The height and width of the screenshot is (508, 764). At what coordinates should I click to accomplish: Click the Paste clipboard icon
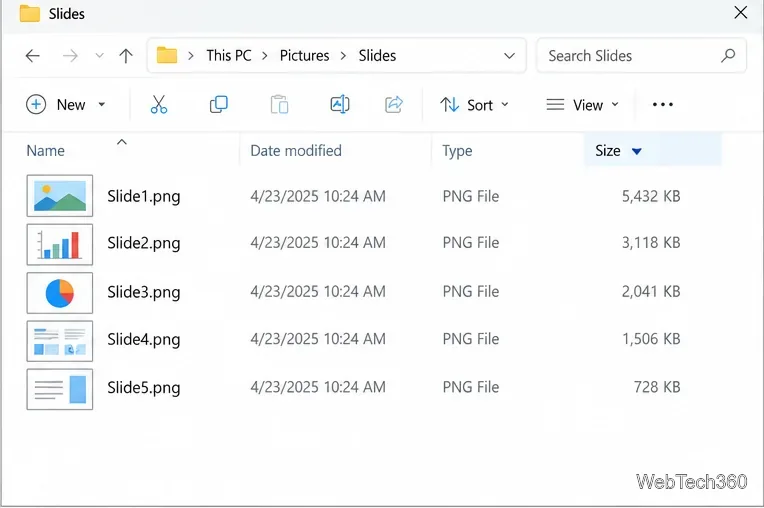coord(279,104)
